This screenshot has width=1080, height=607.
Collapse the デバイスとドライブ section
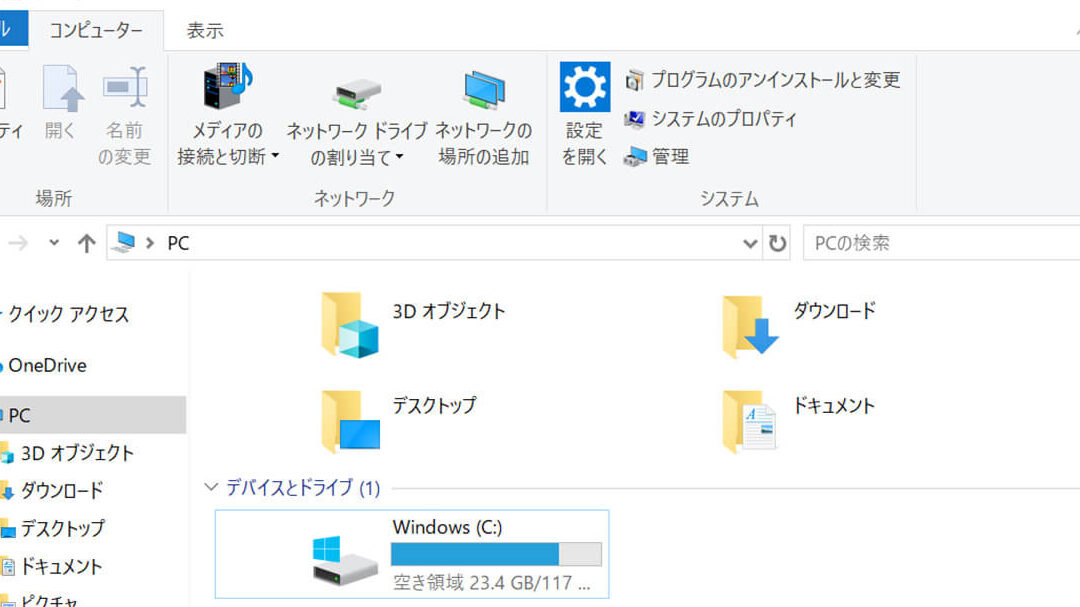(211, 488)
